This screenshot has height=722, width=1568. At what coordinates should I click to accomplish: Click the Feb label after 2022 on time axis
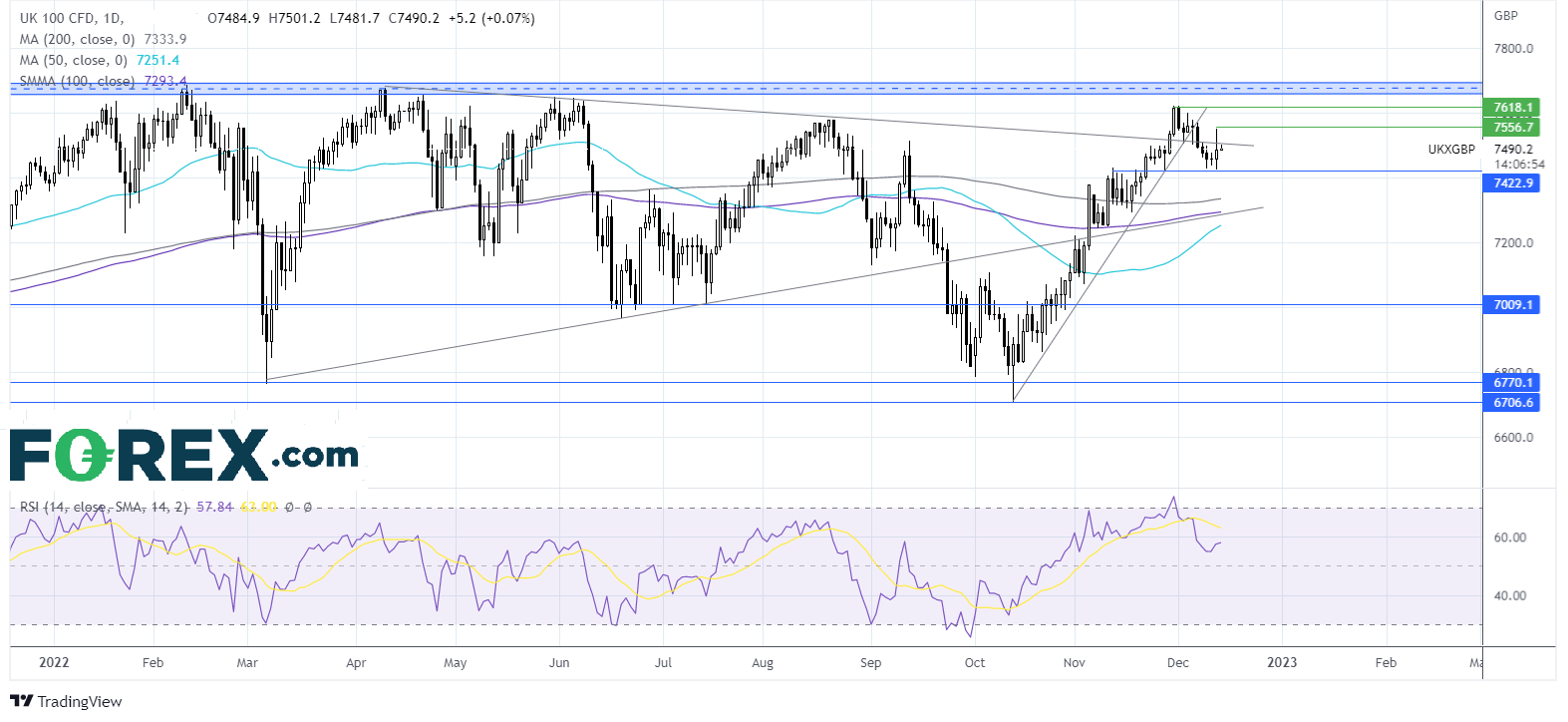[x=153, y=662]
